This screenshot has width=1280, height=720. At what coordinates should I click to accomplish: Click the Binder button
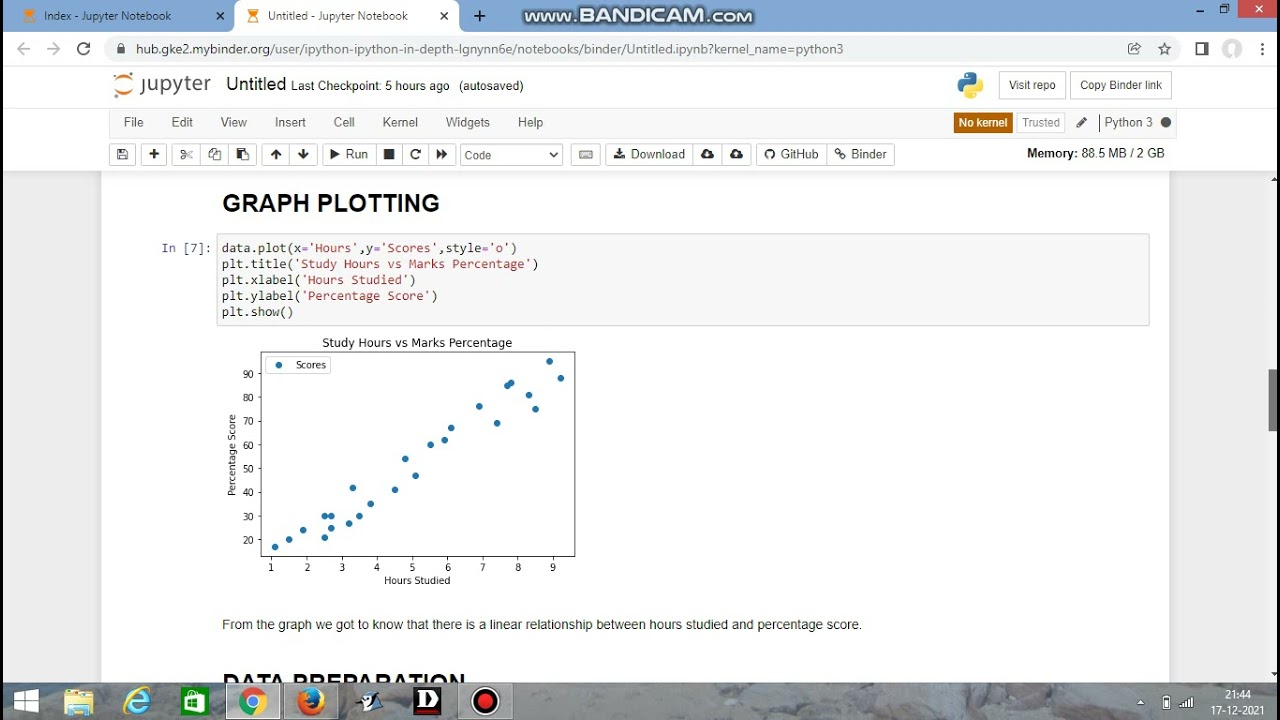tap(860, 154)
